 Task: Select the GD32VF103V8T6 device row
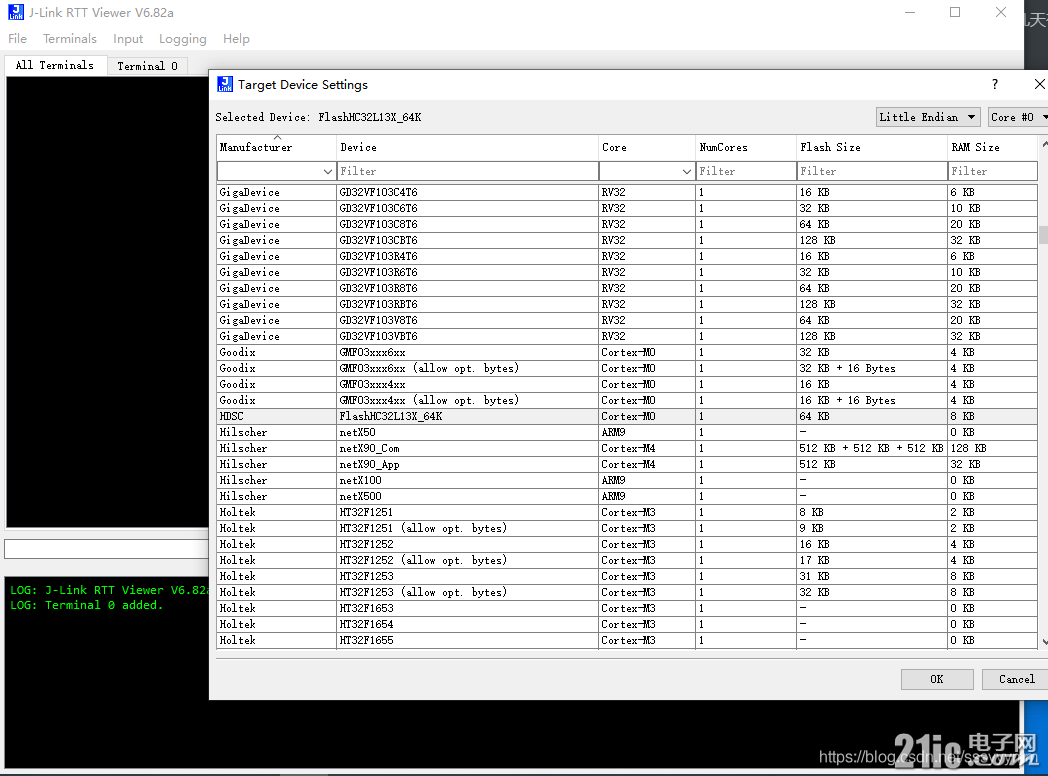pos(627,321)
